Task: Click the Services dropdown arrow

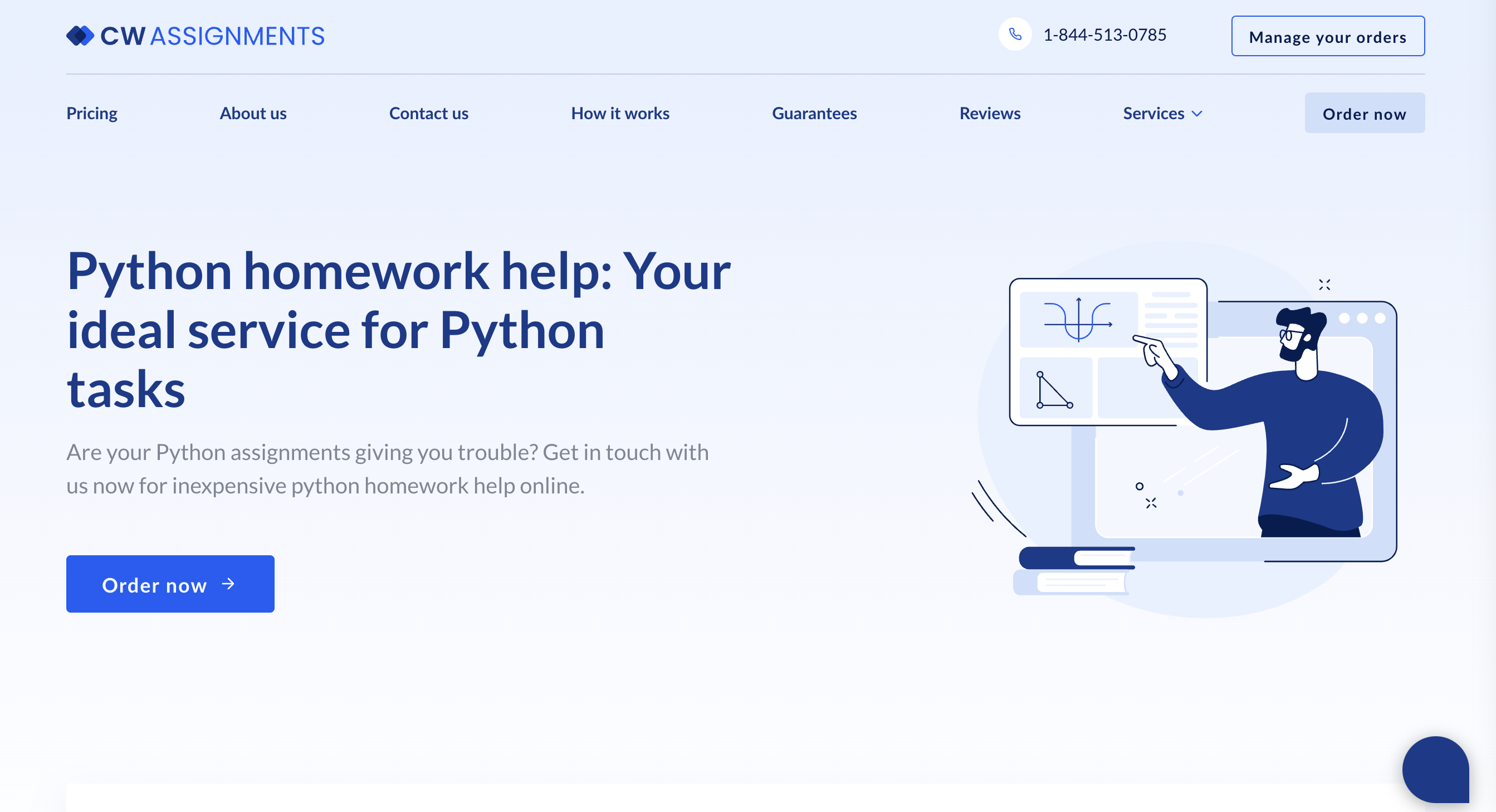Action: (x=1198, y=113)
